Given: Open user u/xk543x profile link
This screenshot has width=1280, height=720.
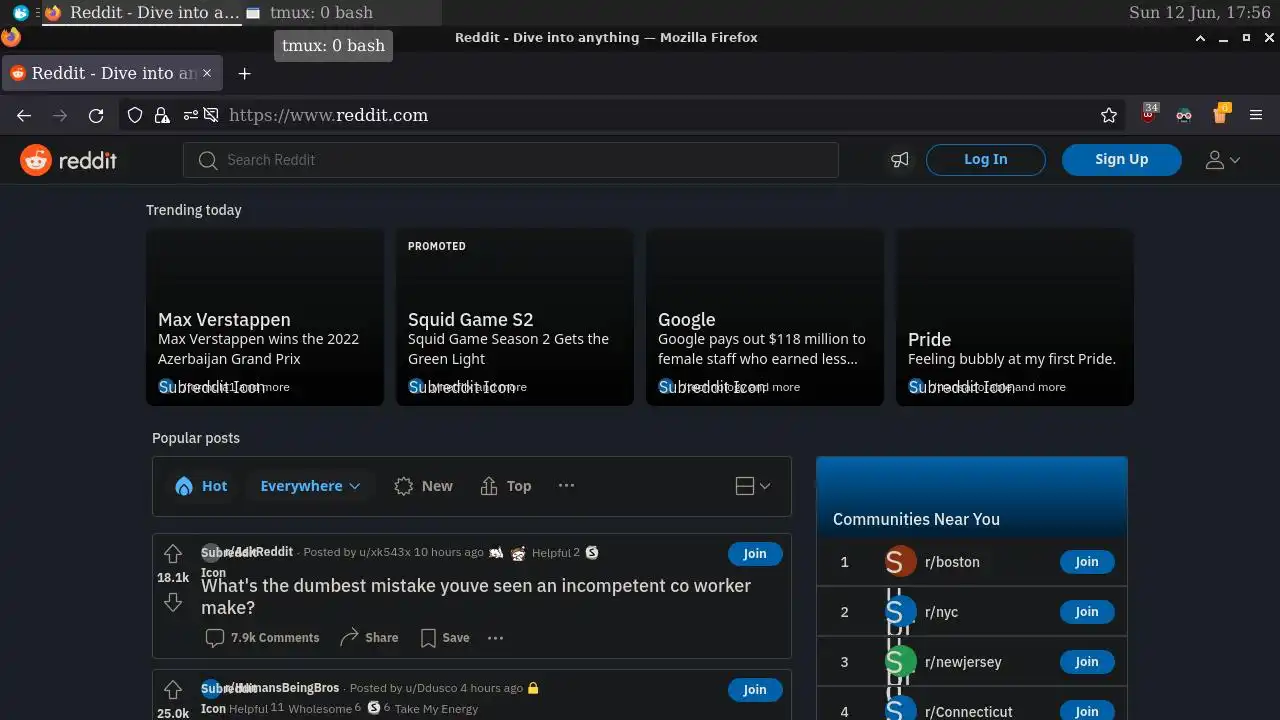Looking at the screenshot, I should point(385,552).
